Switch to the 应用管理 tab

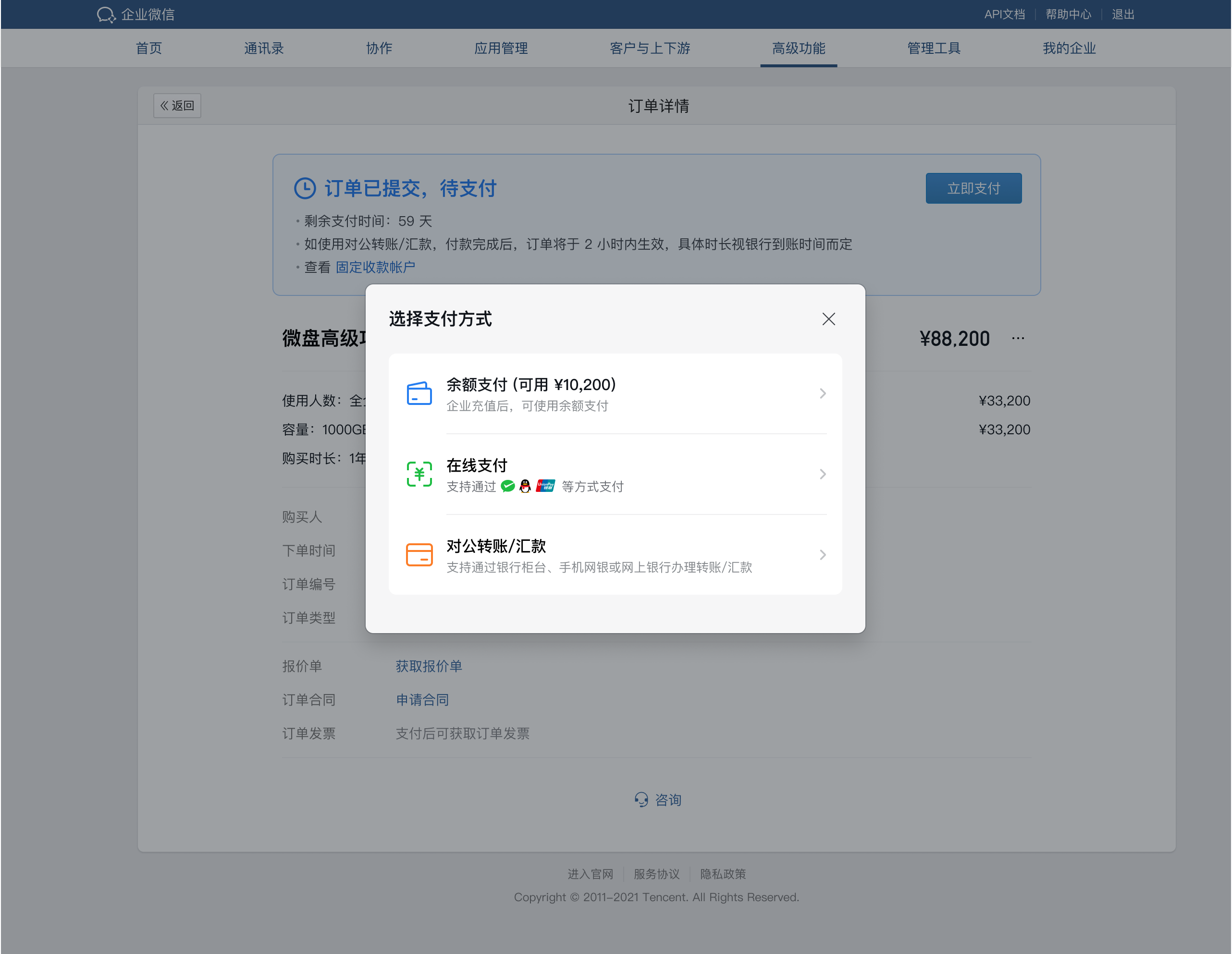coord(501,48)
